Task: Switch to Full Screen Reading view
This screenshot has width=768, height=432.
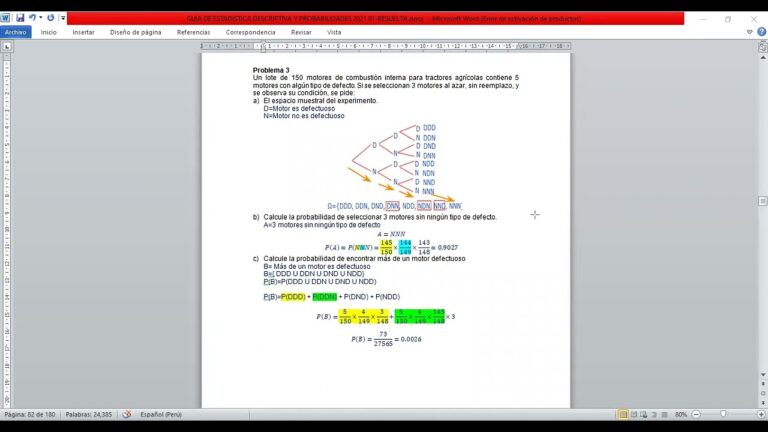Action: tap(634, 414)
